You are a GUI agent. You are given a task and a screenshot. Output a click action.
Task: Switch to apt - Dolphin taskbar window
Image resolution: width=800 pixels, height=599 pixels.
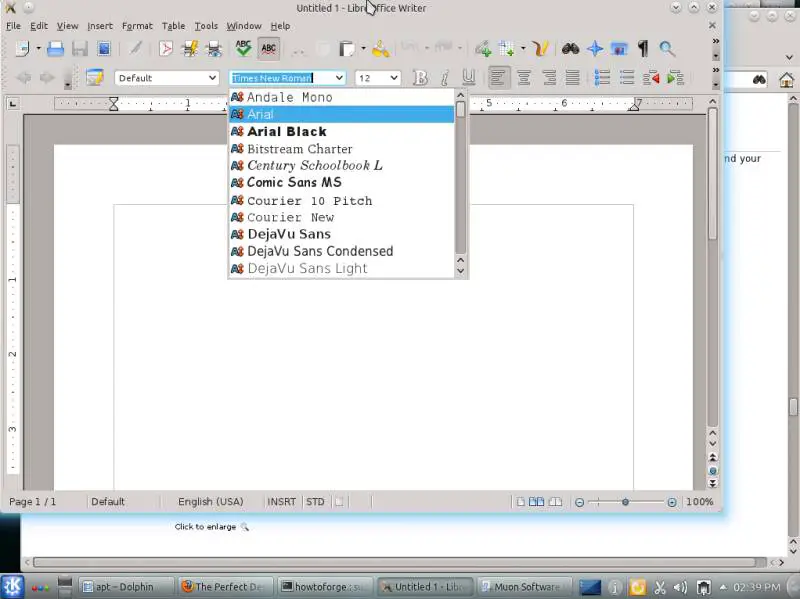pyautogui.click(x=126, y=587)
